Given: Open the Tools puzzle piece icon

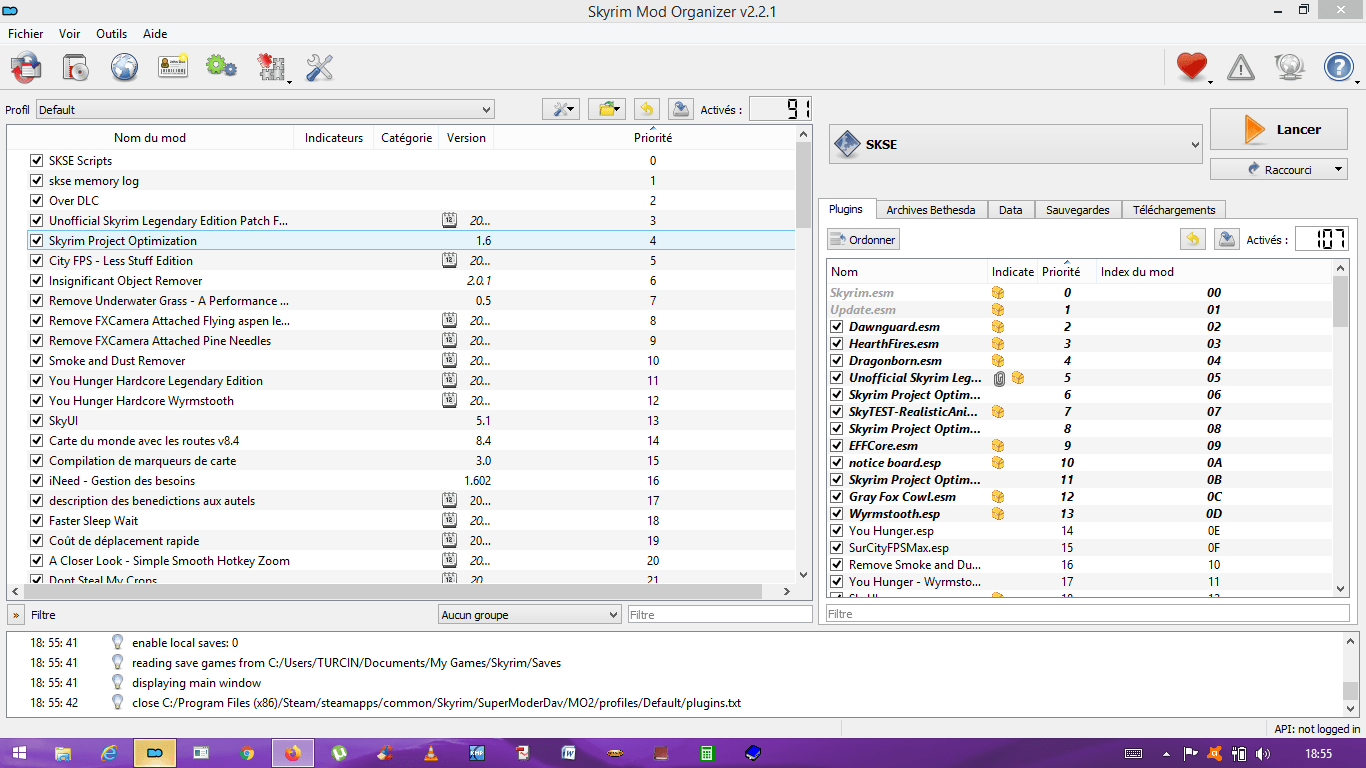Looking at the screenshot, I should tap(271, 68).
